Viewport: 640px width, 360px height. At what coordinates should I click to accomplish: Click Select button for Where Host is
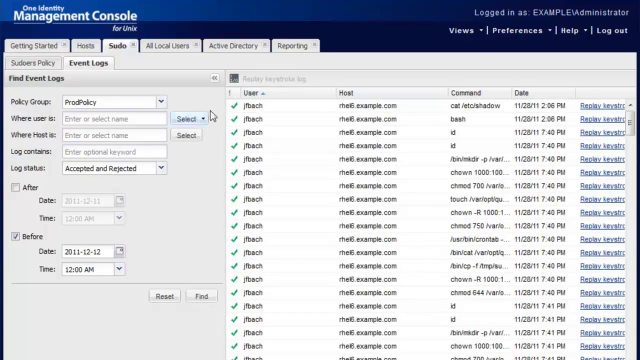[x=186, y=135]
